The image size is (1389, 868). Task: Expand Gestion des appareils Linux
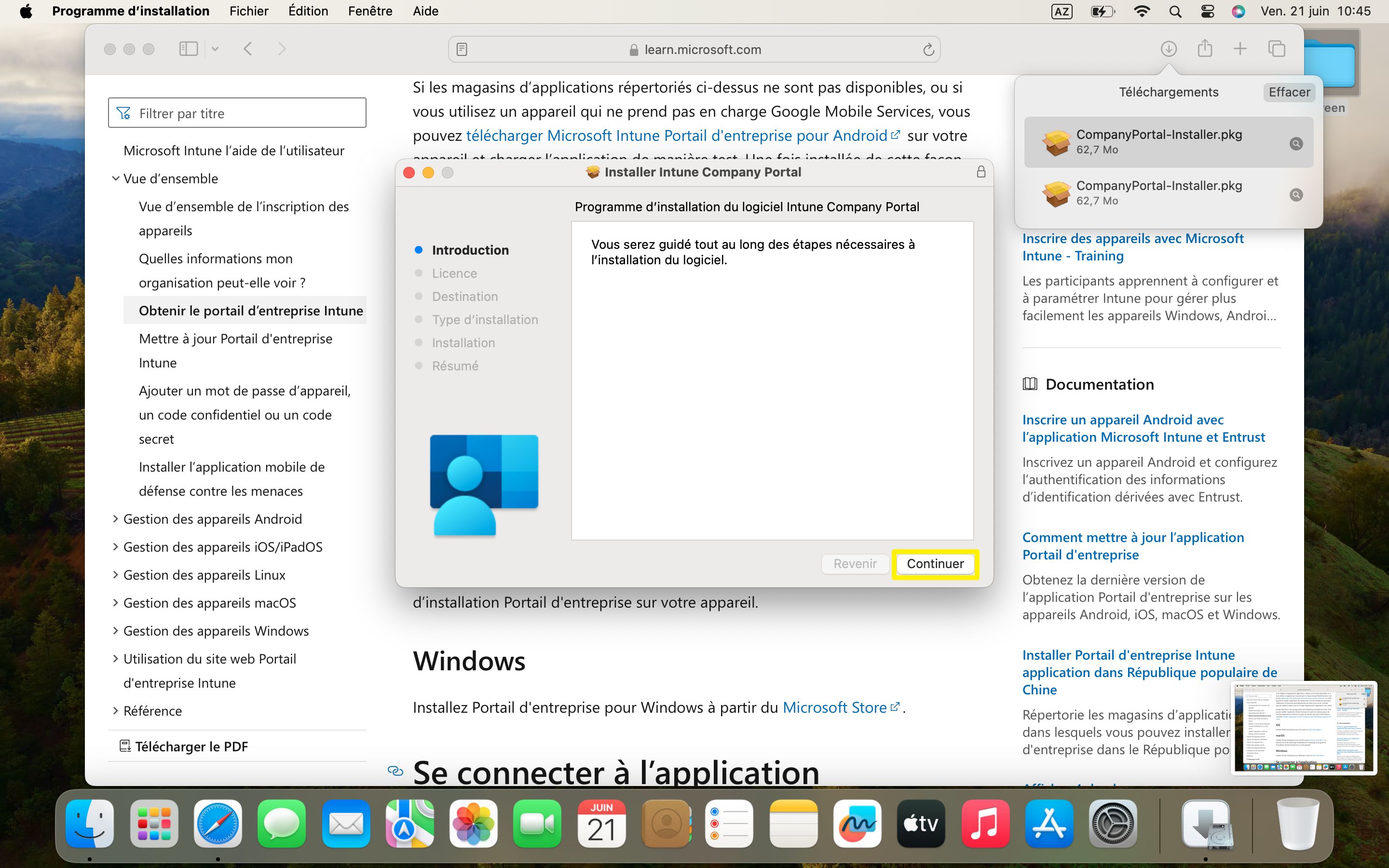[115, 575]
